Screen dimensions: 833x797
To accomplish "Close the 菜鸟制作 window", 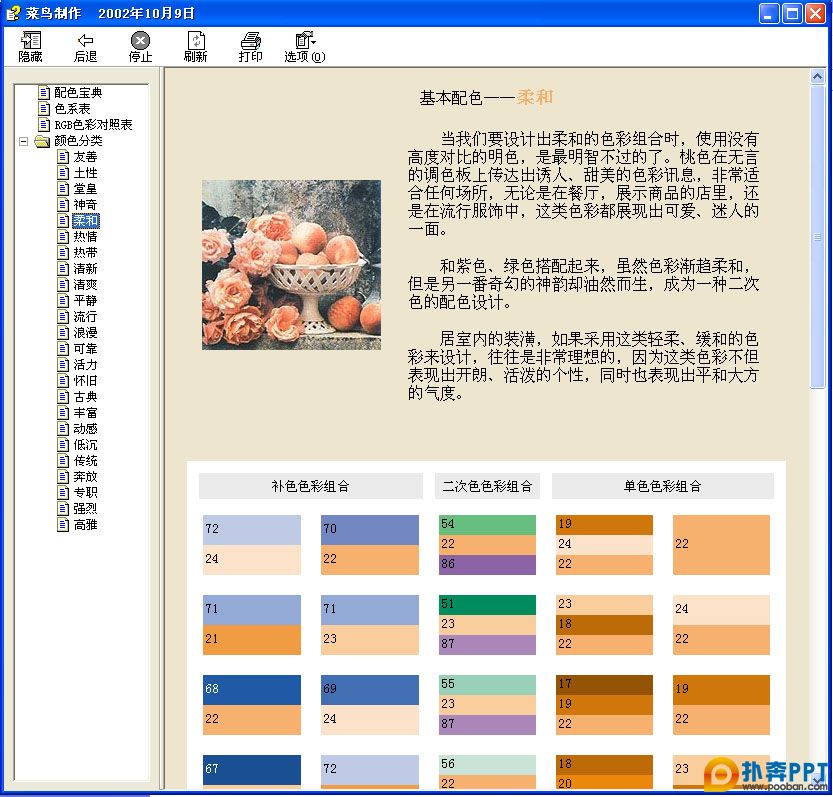I will click(815, 13).
